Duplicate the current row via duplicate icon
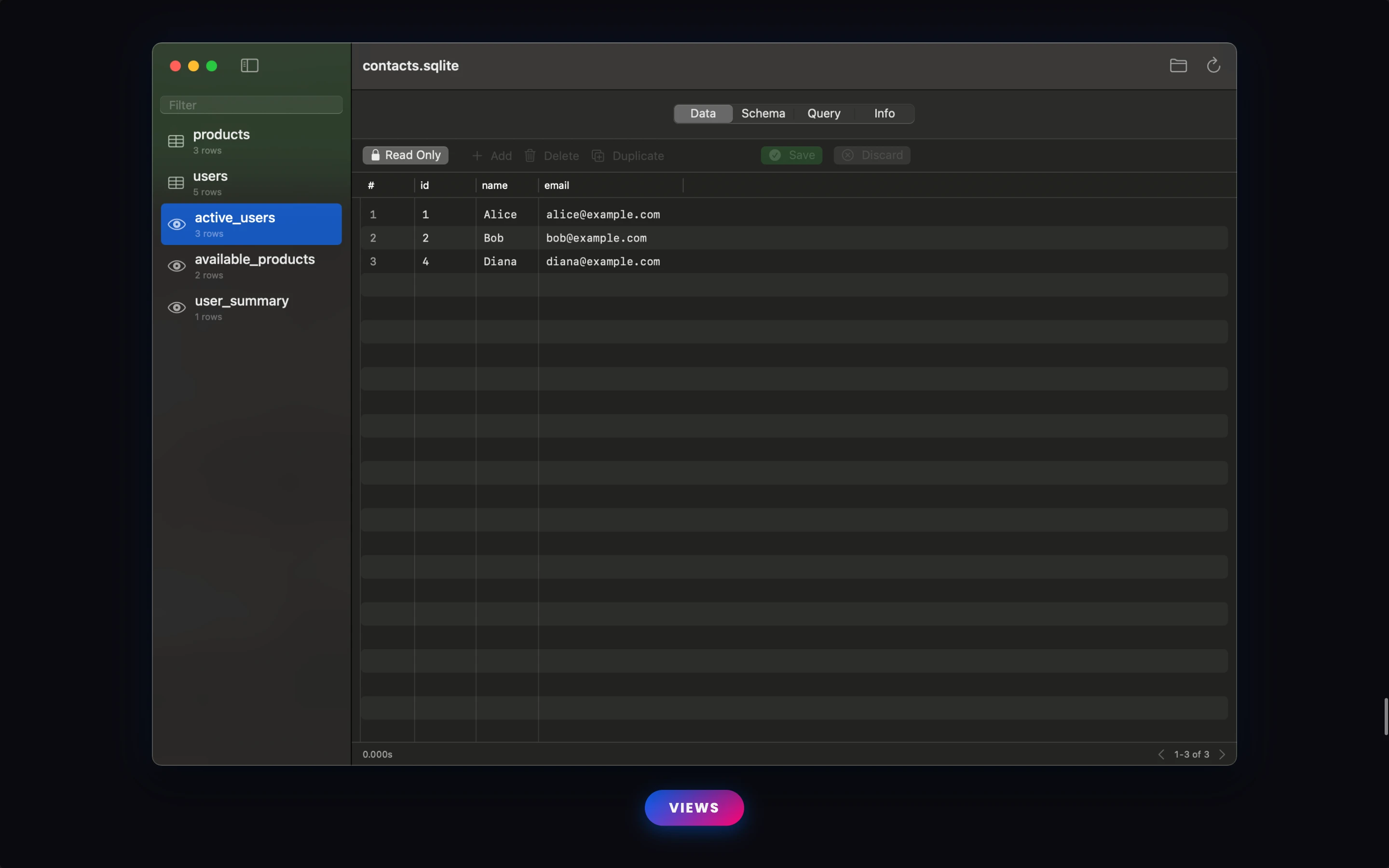This screenshot has width=1389, height=868. [598, 156]
